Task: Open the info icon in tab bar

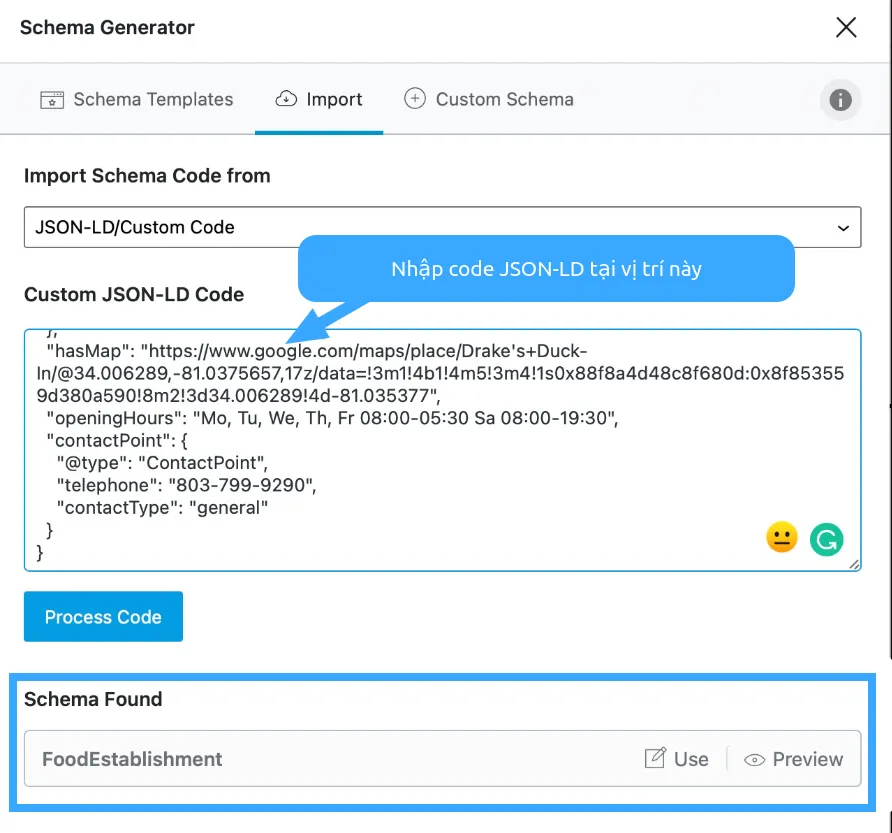Action: [x=840, y=100]
